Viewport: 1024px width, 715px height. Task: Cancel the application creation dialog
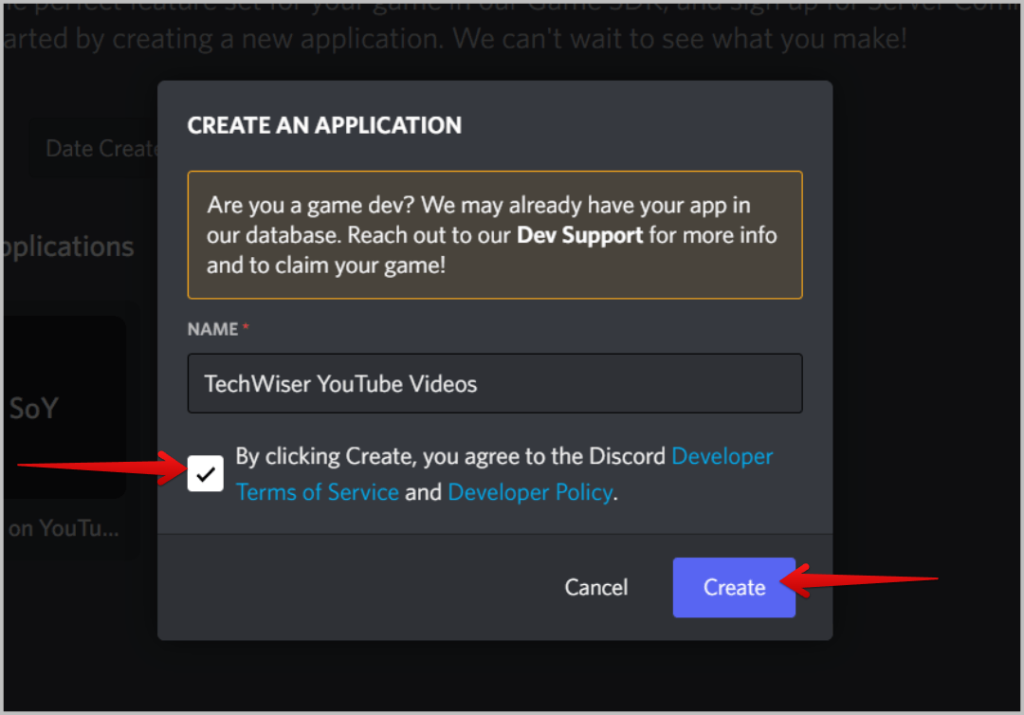(x=596, y=587)
